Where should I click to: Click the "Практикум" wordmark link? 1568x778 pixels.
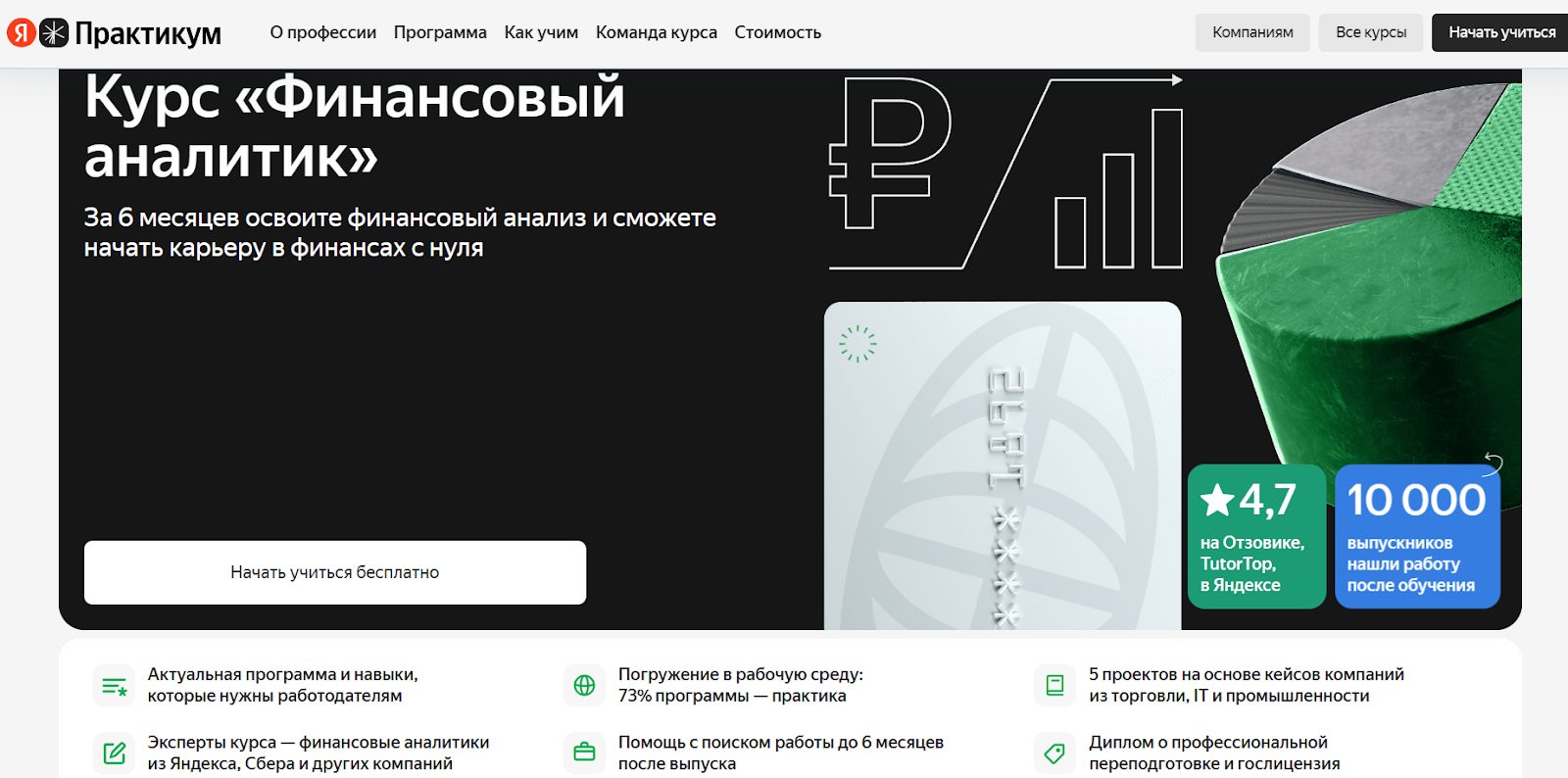(x=148, y=33)
